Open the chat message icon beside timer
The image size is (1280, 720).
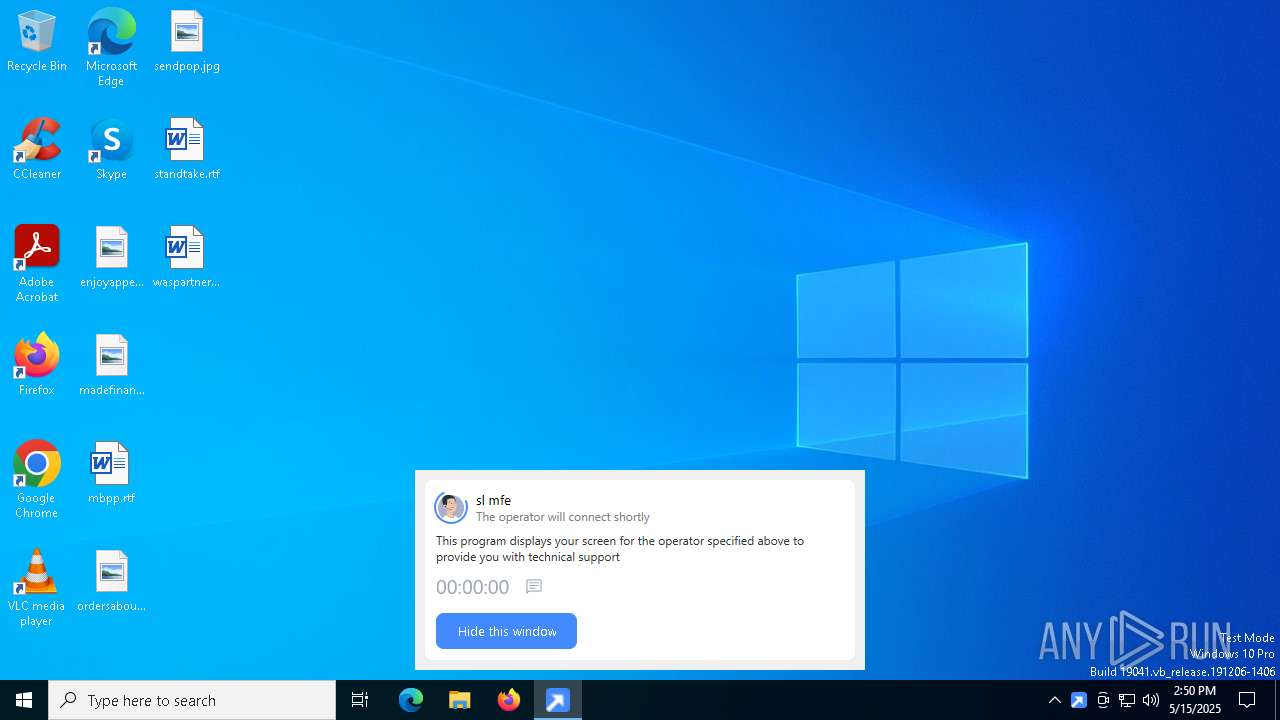(534, 587)
